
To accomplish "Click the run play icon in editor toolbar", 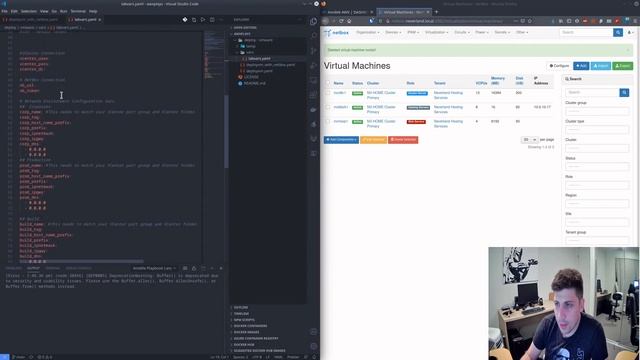I will click(203, 20).
